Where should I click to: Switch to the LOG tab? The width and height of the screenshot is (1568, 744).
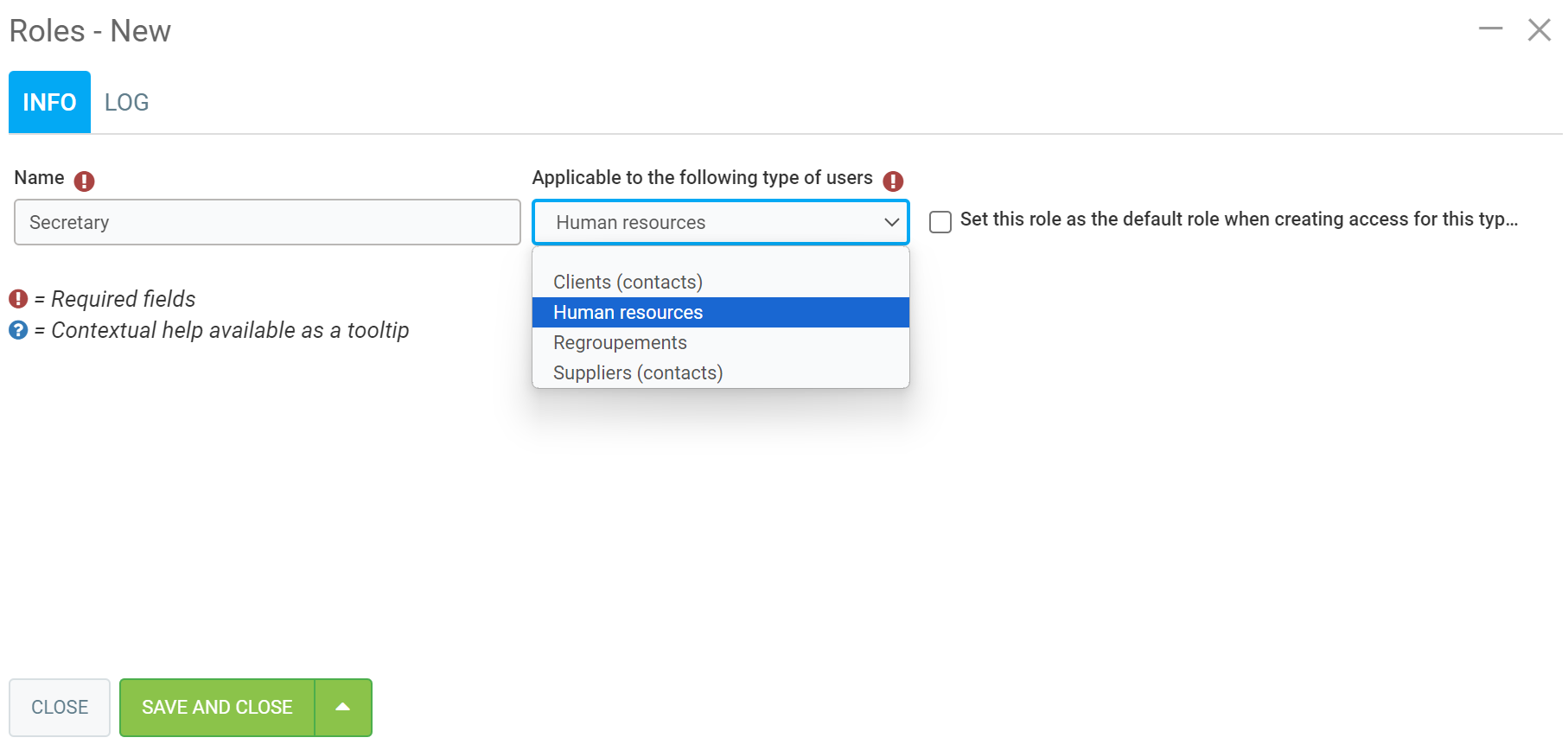click(x=126, y=102)
